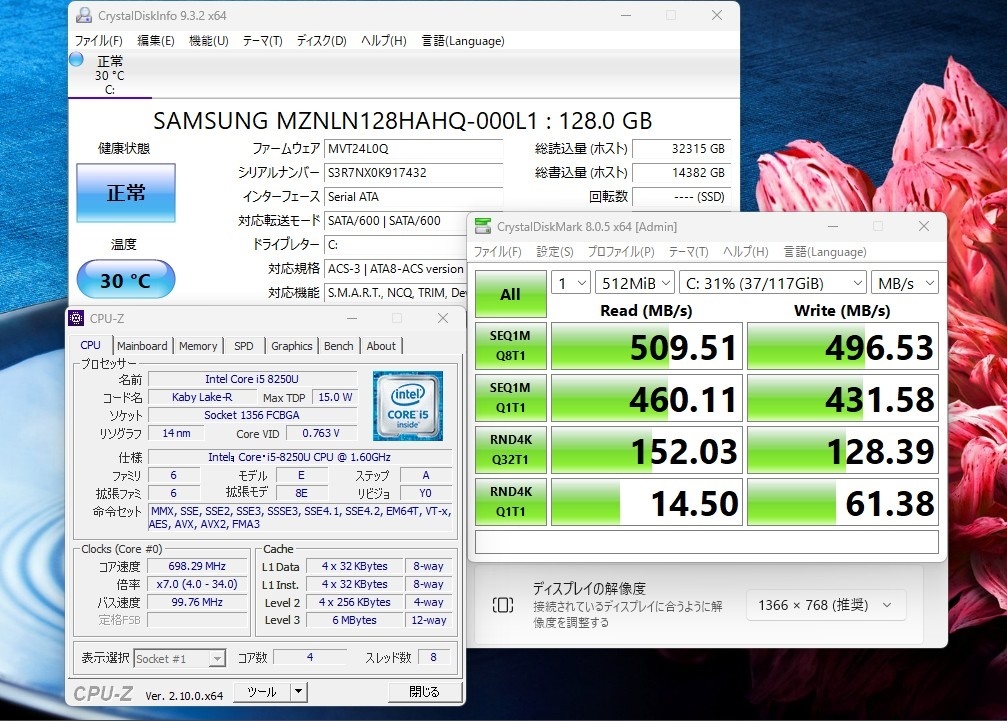Expand the ツール dropdown arrow in CPU-Z
The image size is (1007, 721).
point(298,691)
